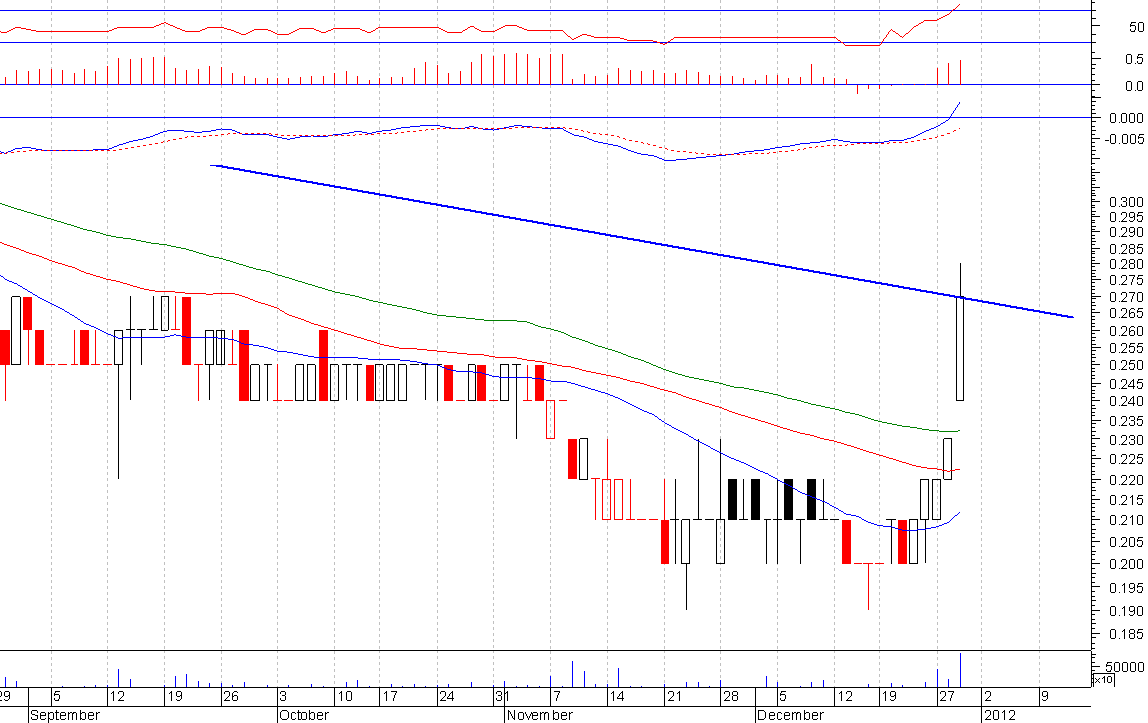The width and height of the screenshot is (1148, 723).
Task: Select the 0.285 price axis label
Action: click(1127, 249)
